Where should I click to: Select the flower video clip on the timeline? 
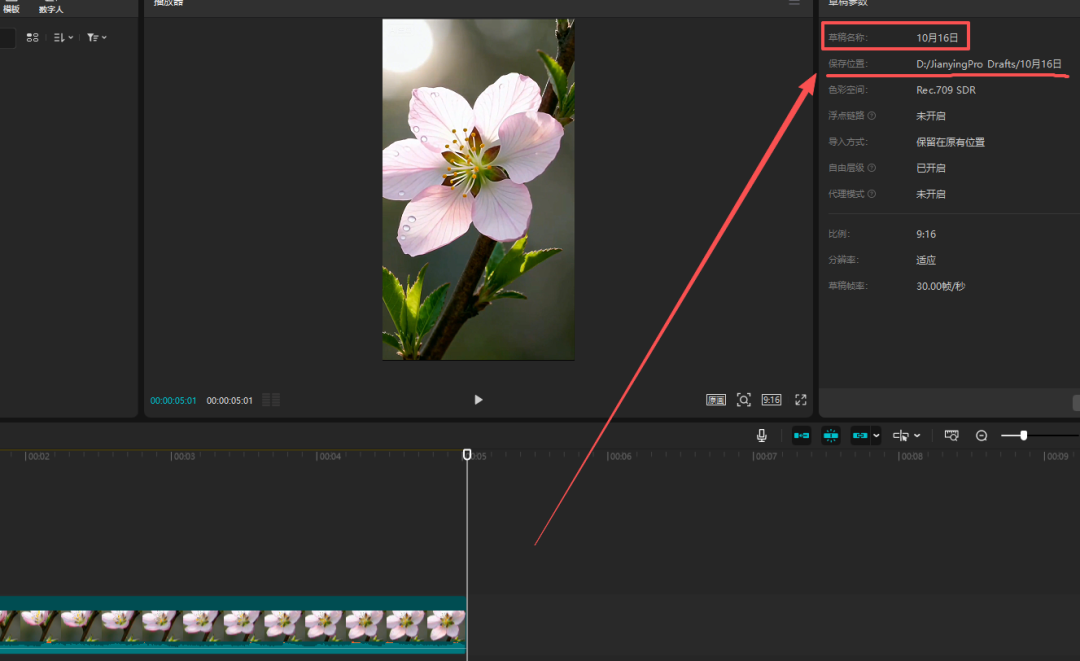(232, 625)
